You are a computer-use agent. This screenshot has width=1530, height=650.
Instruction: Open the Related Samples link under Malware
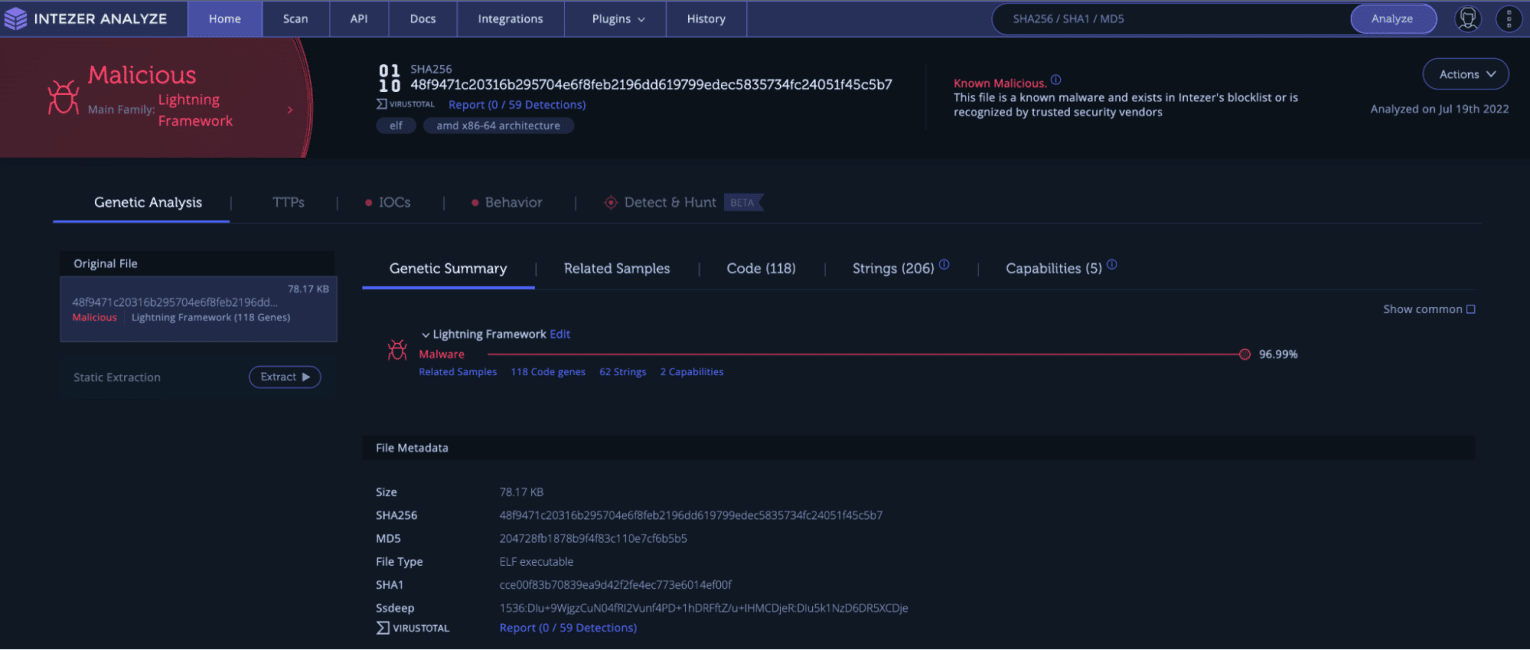(x=458, y=372)
